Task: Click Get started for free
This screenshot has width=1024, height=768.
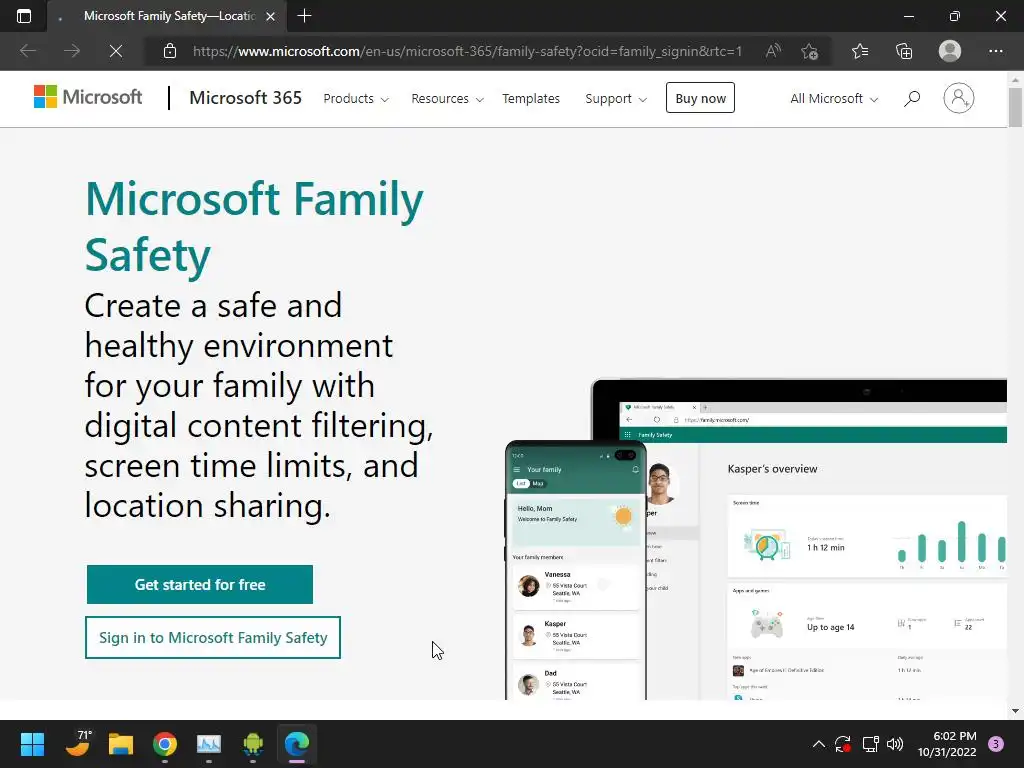Action: (200, 584)
